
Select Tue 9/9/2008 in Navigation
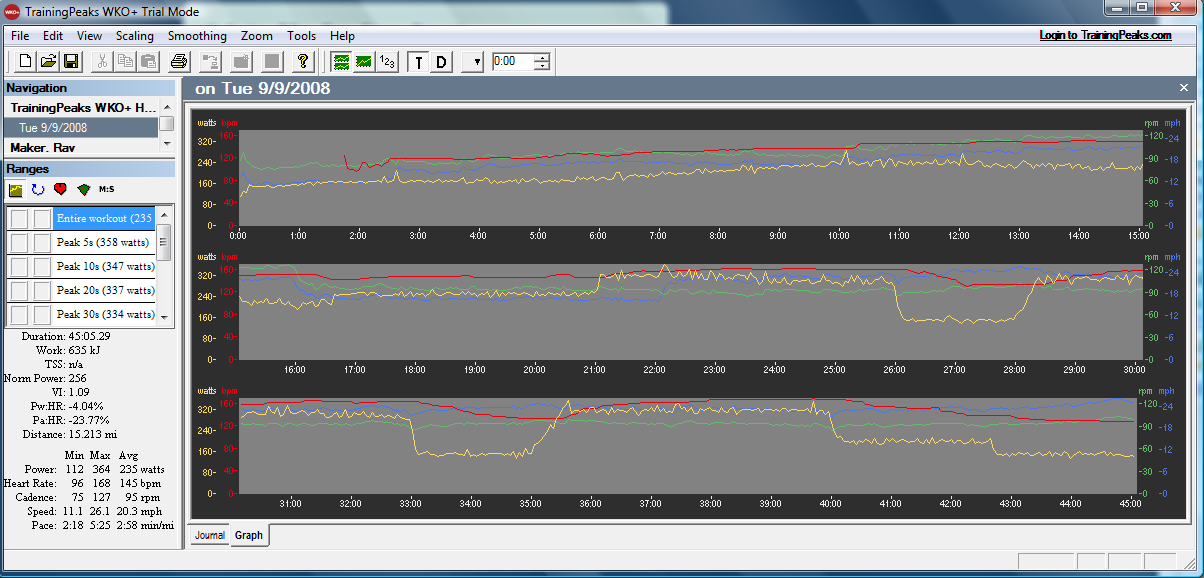tap(82, 127)
